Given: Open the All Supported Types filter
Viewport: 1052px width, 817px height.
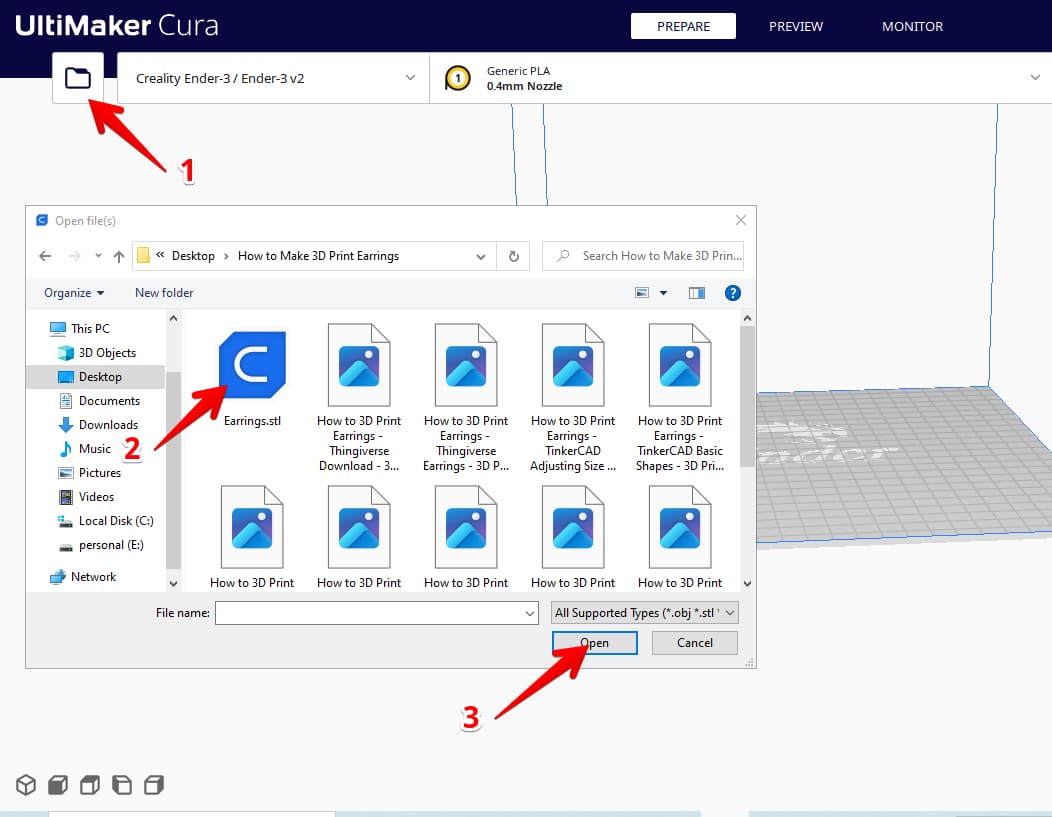Looking at the screenshot, I should (645, 613).
